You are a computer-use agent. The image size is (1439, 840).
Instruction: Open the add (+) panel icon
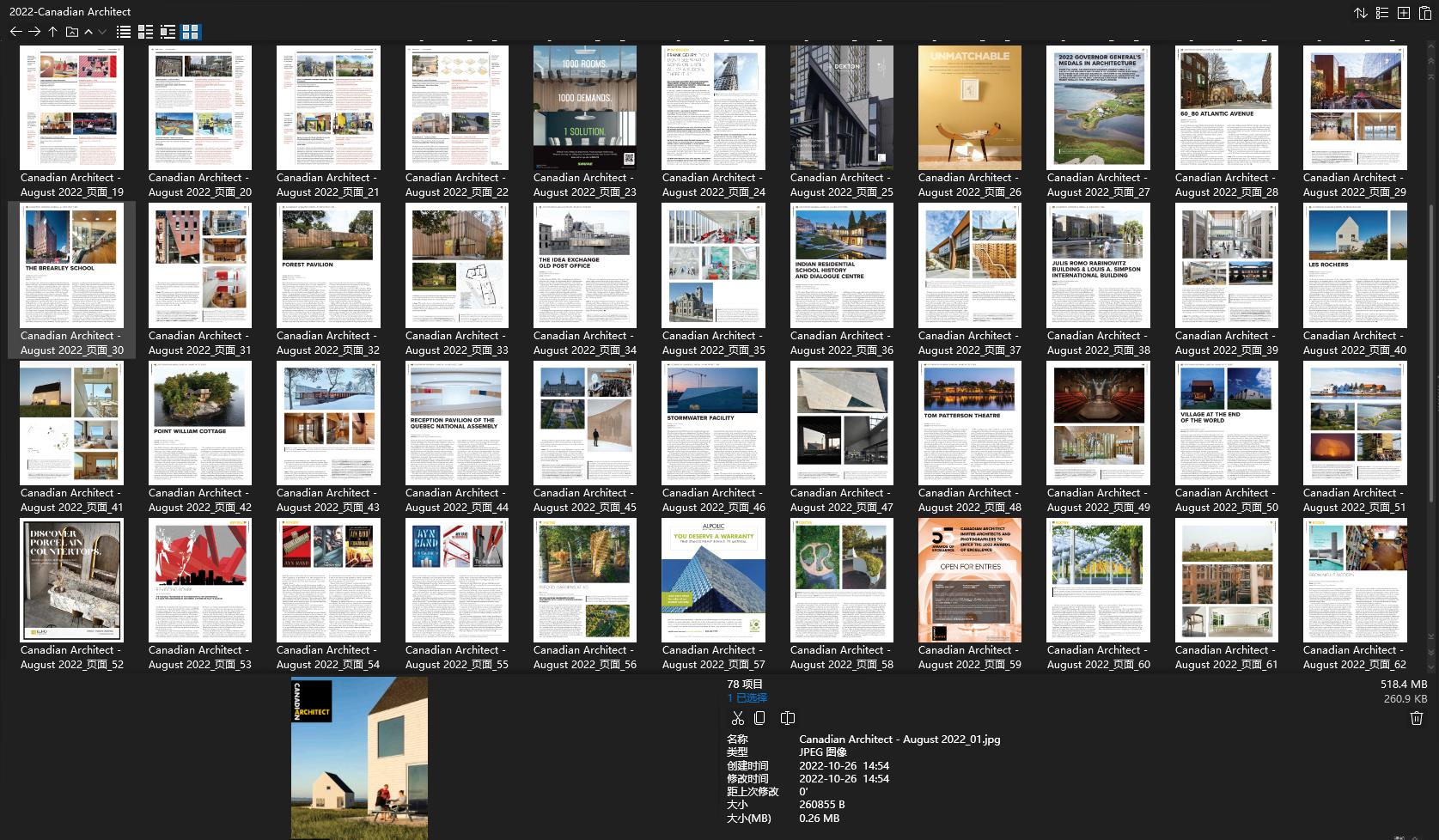[1403, 13]
